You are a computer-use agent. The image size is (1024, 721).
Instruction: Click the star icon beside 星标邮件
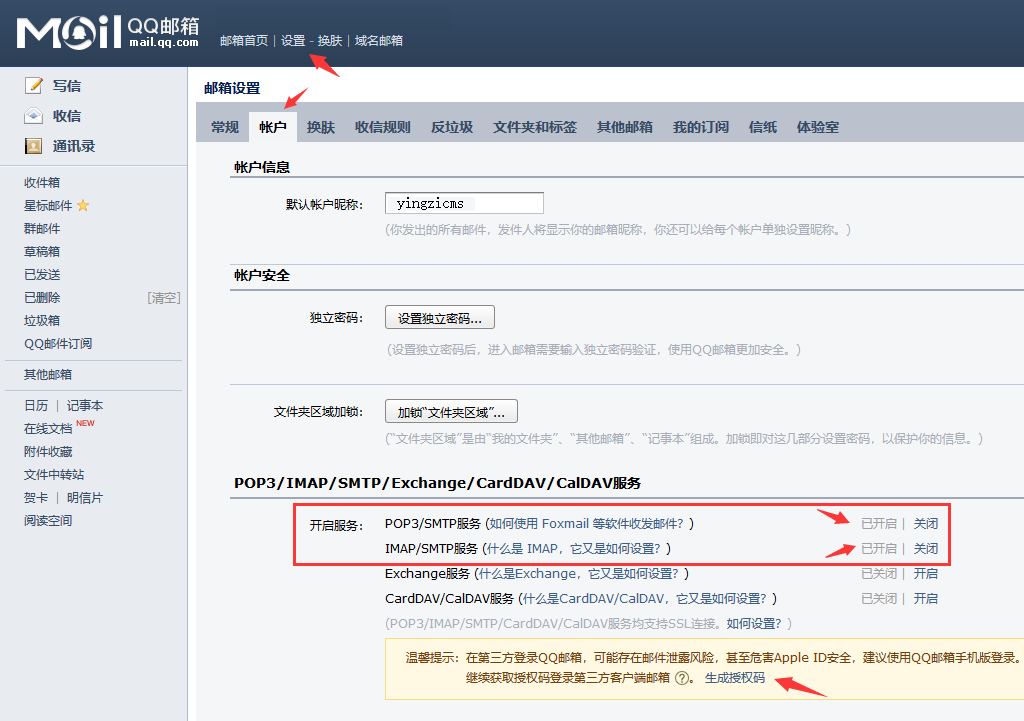coord(83,206)
